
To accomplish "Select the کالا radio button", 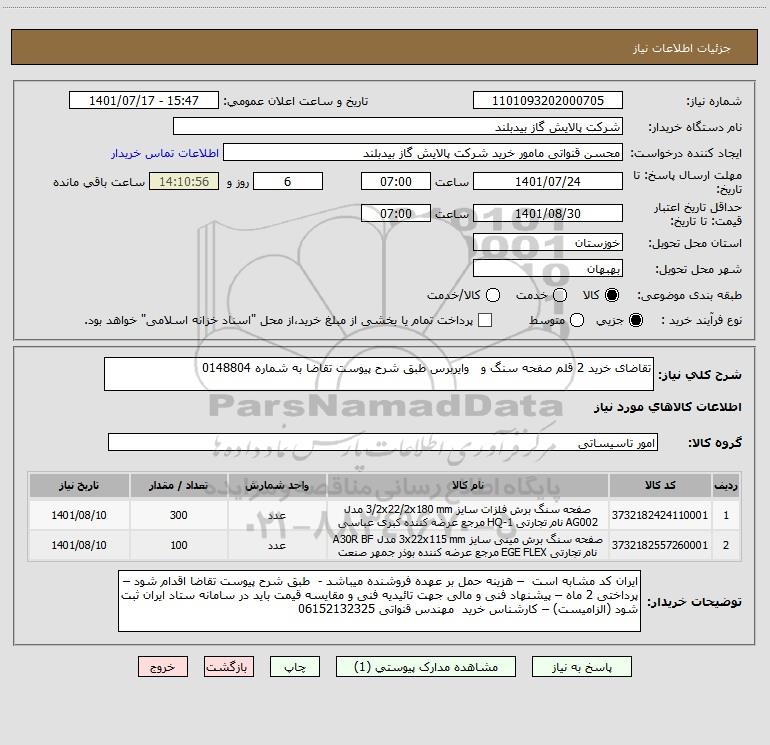I will pos(612,295).
